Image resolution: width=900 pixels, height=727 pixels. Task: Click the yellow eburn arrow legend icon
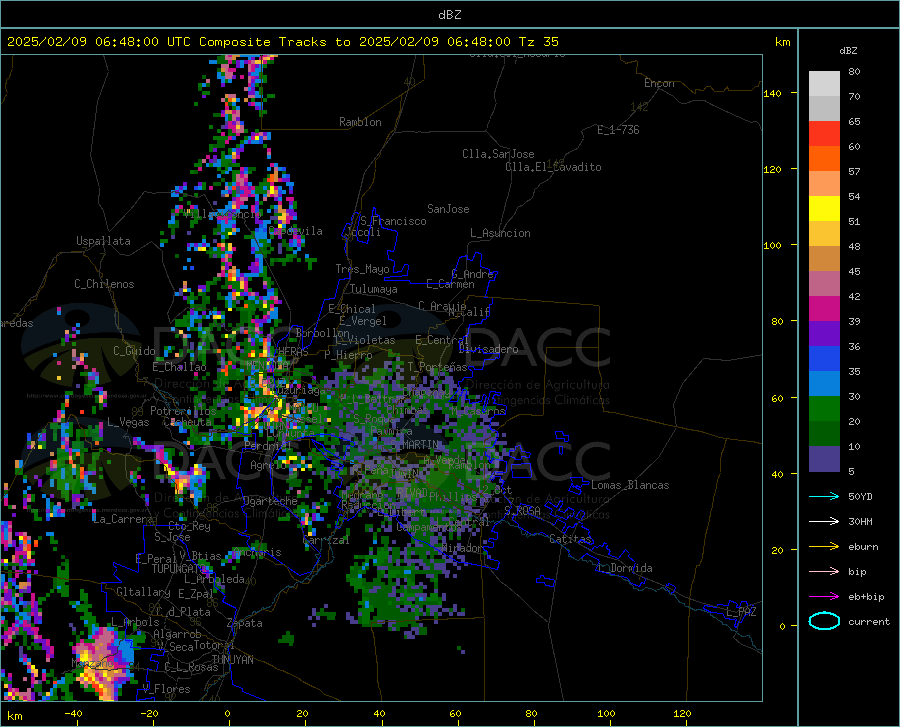pyautogui.click(x=824, y=546)
